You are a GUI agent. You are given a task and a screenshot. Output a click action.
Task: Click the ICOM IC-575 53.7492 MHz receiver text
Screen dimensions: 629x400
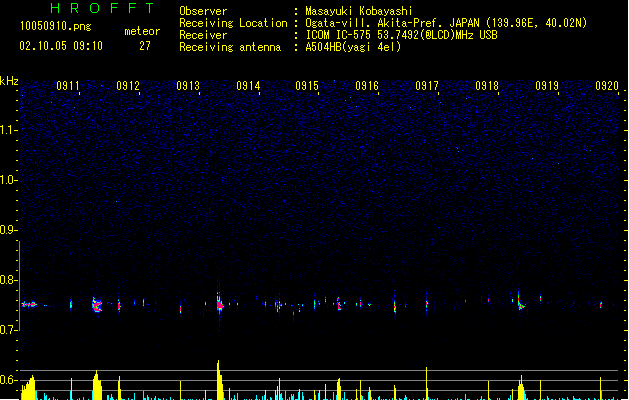(401, 35)
